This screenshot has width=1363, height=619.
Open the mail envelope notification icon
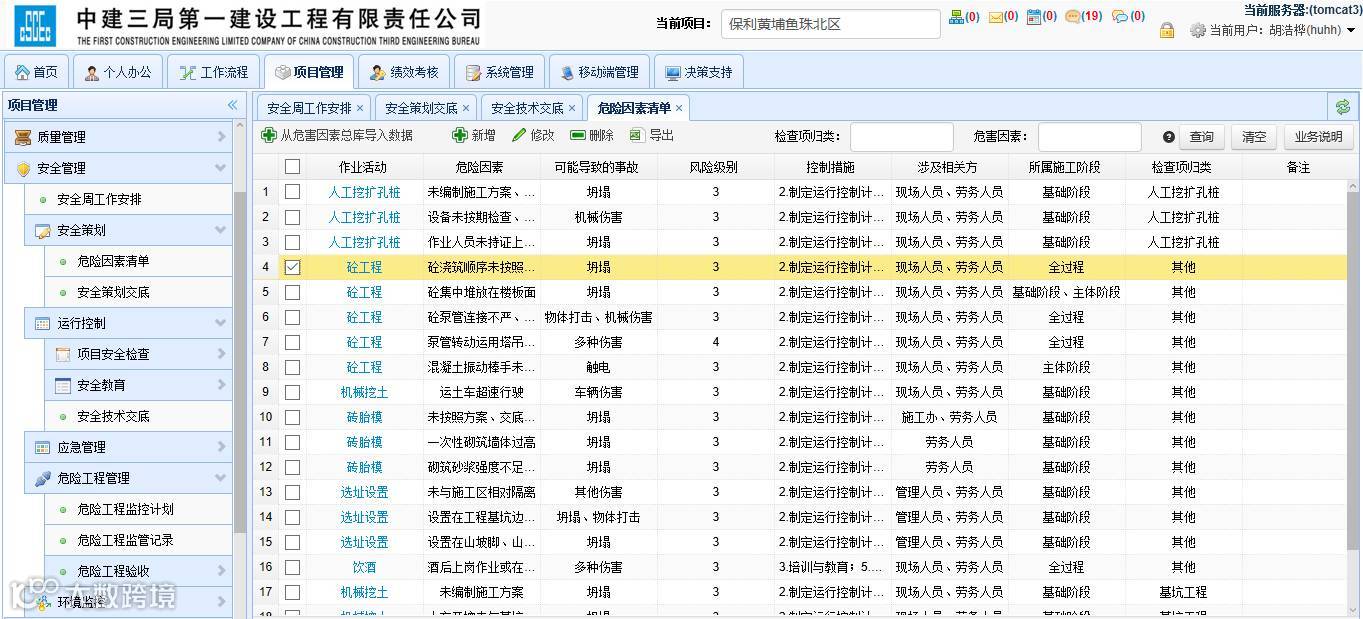pyautogui.click(x=995, y=17)
